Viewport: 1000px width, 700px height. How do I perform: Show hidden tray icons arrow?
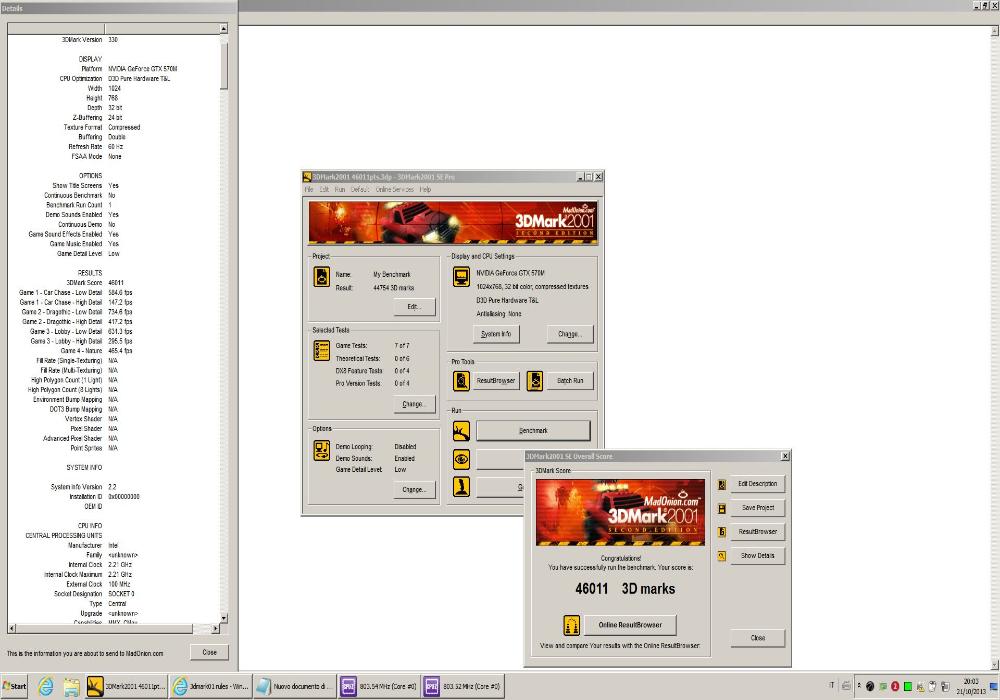click(858, 686)
